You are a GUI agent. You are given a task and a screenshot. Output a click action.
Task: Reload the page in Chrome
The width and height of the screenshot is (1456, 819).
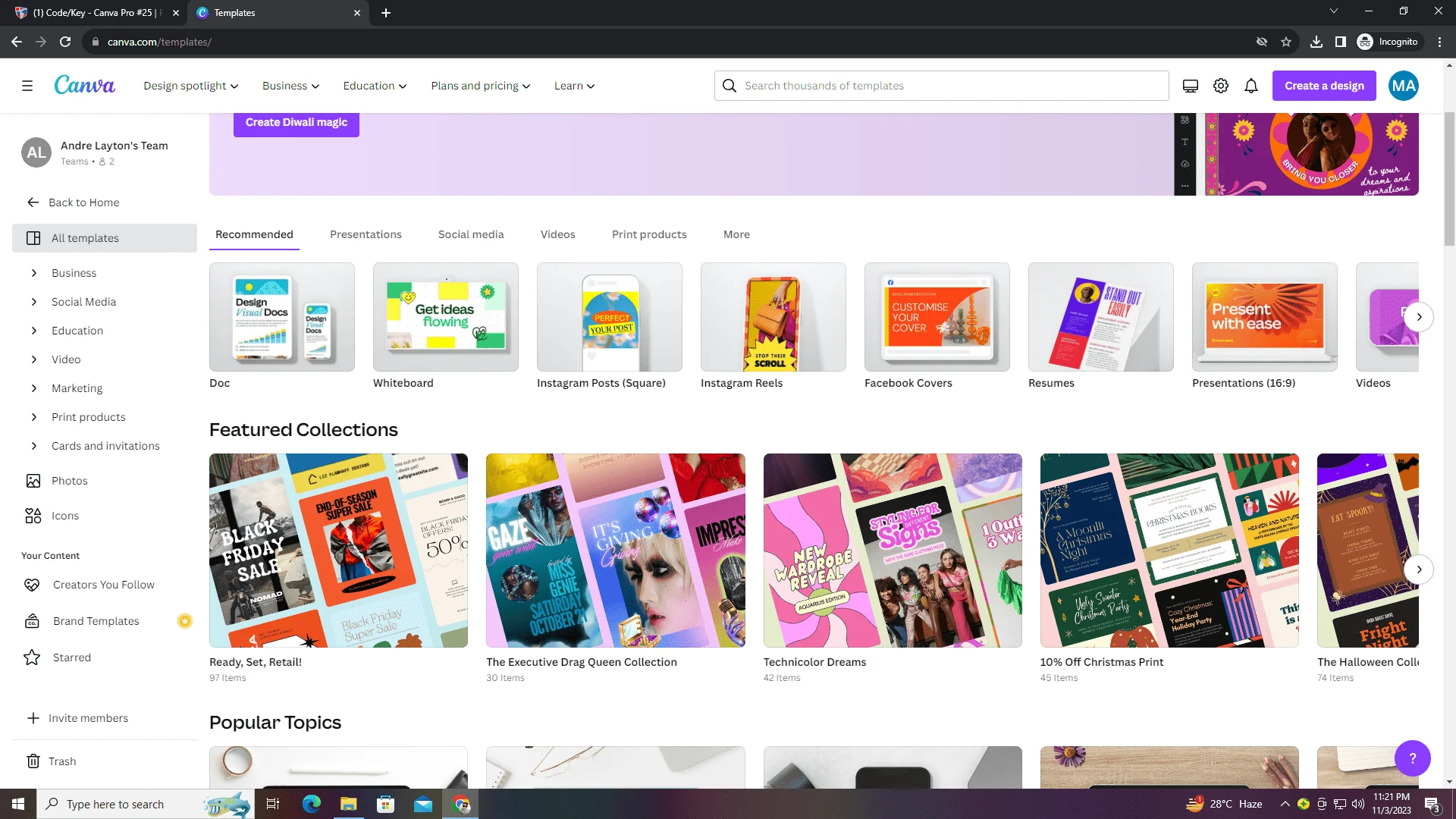point(65,42)
